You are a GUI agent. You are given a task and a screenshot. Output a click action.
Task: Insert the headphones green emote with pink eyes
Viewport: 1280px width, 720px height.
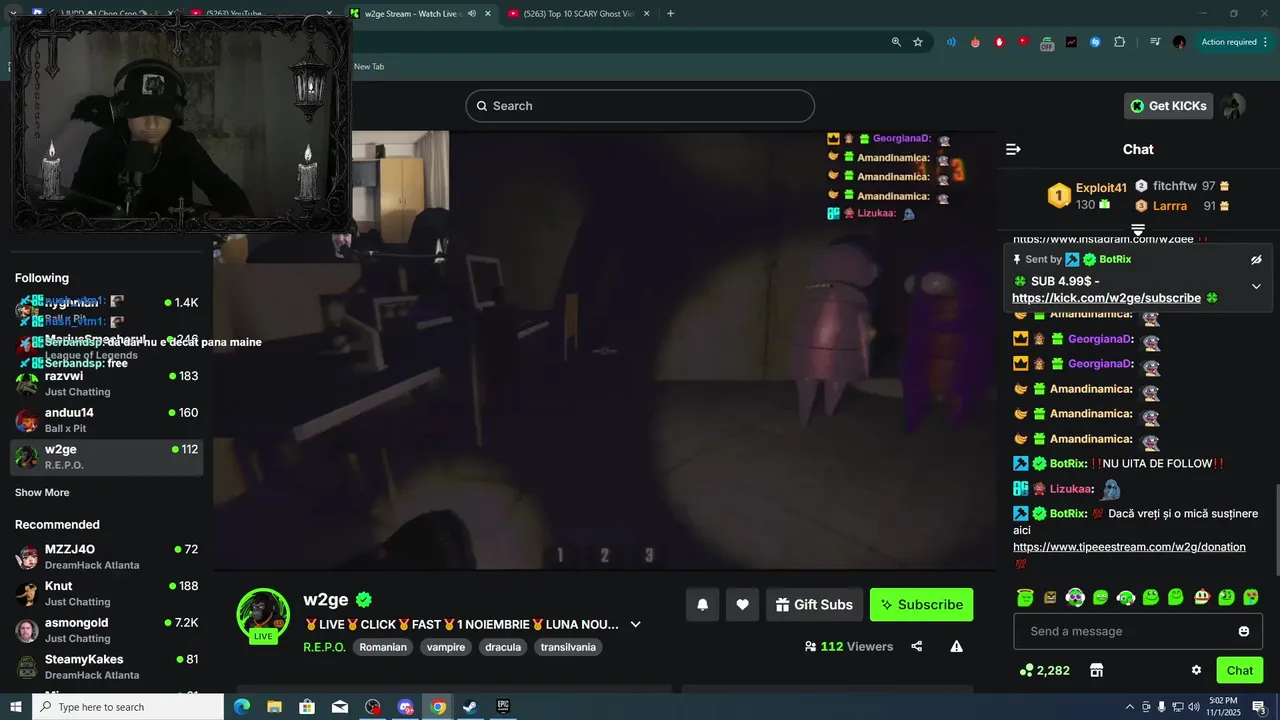(1075, 597)
